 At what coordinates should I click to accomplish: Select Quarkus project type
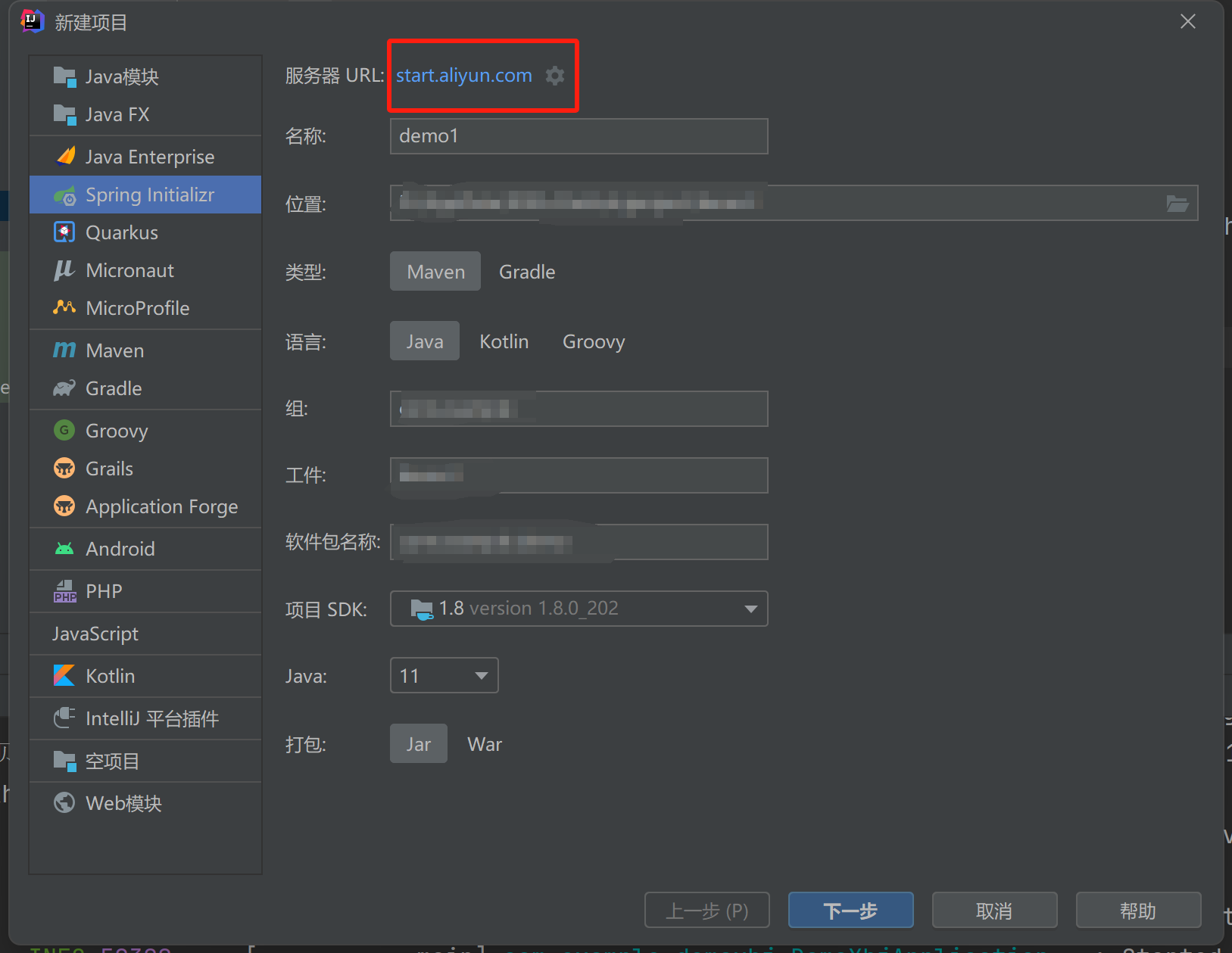145,232
